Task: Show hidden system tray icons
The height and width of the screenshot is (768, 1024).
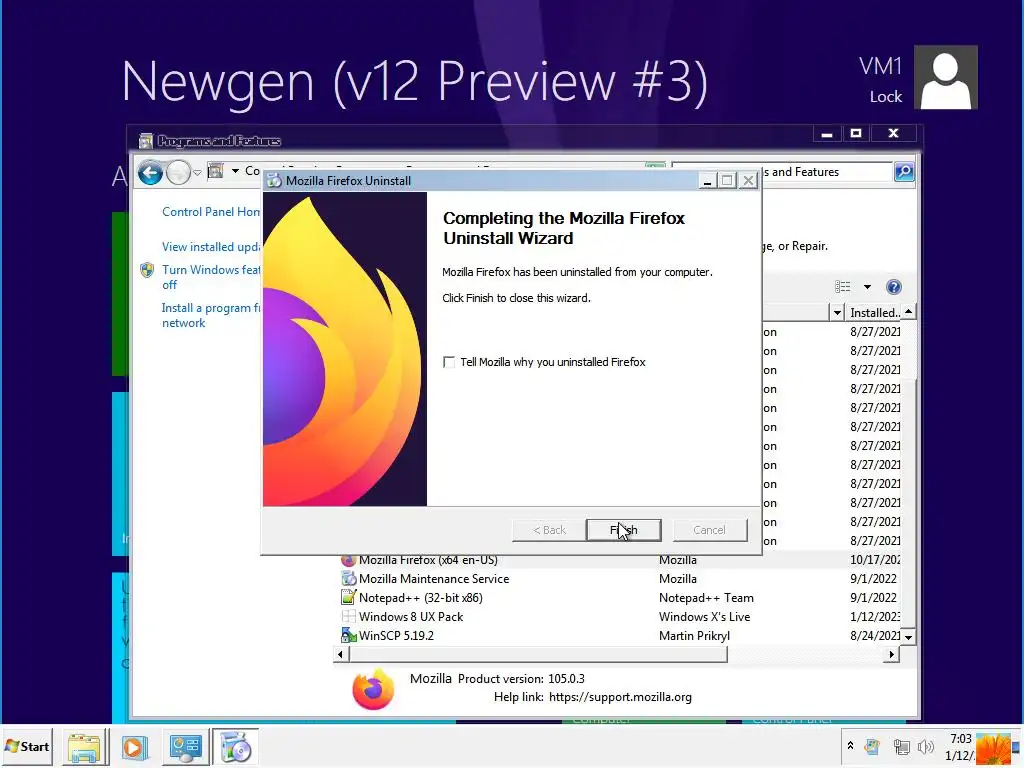Action: tap(850, 745)
